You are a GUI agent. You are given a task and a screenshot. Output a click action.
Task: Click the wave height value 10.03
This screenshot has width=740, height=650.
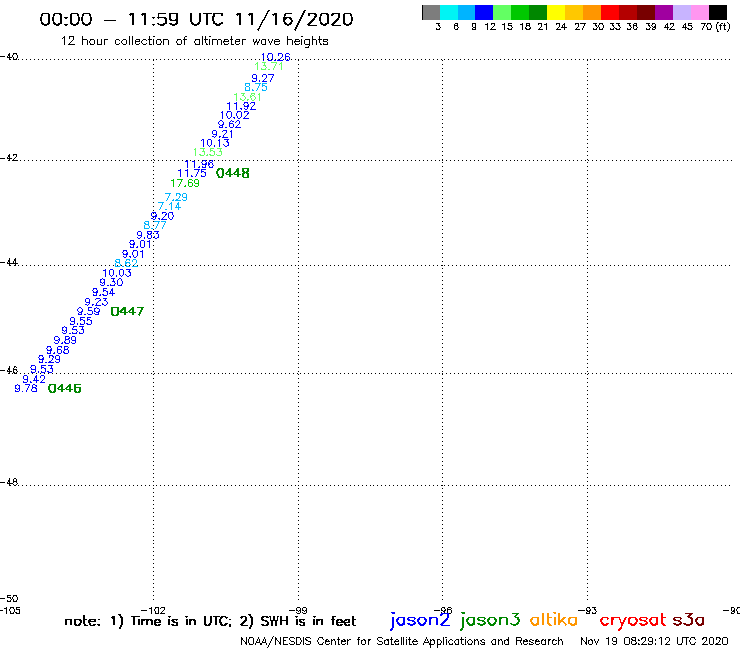tap(117, 273)
